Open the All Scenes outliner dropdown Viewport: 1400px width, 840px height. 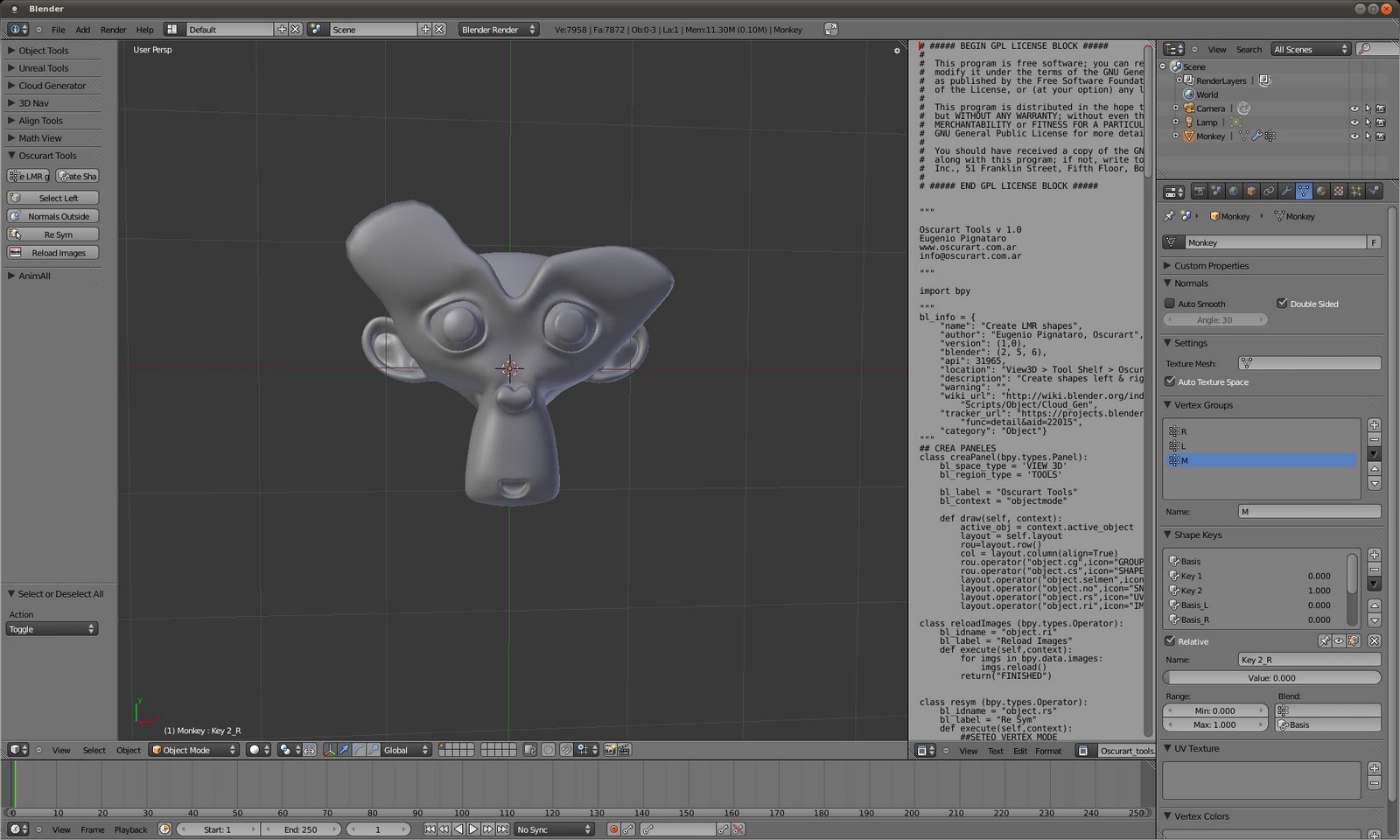1311,49
